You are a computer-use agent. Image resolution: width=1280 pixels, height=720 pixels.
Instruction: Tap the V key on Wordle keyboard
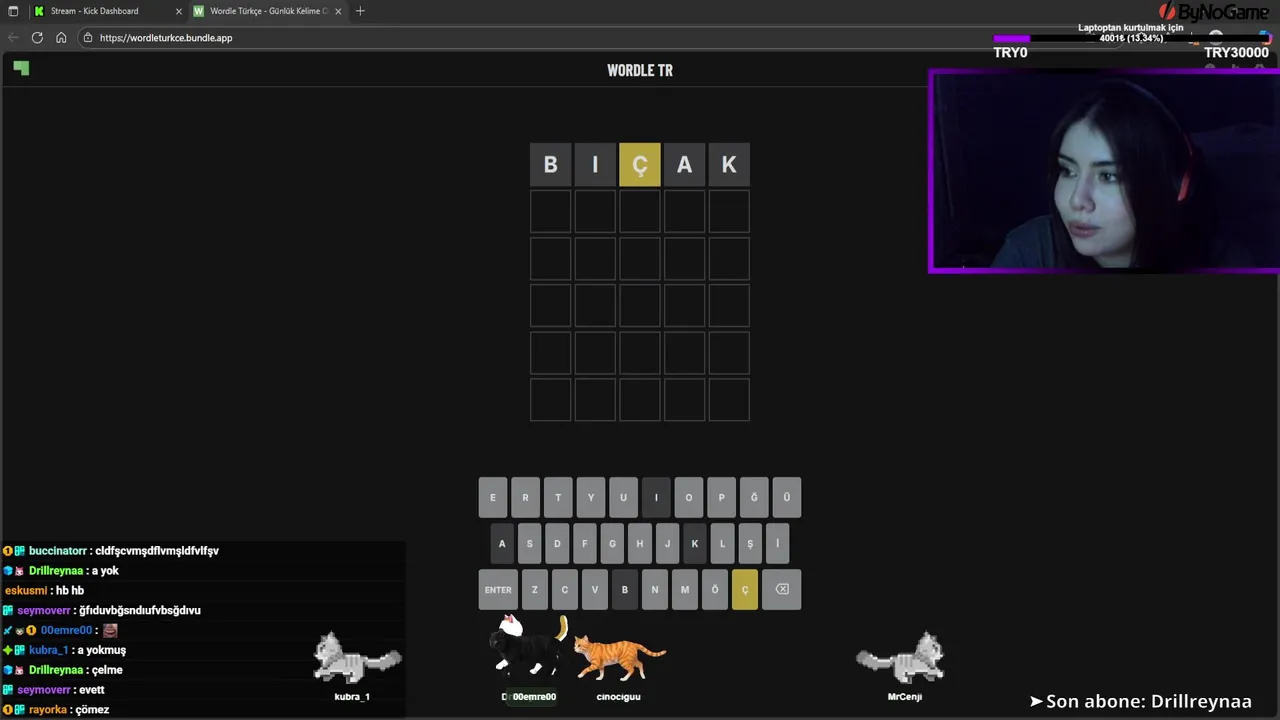coord(594,589)
